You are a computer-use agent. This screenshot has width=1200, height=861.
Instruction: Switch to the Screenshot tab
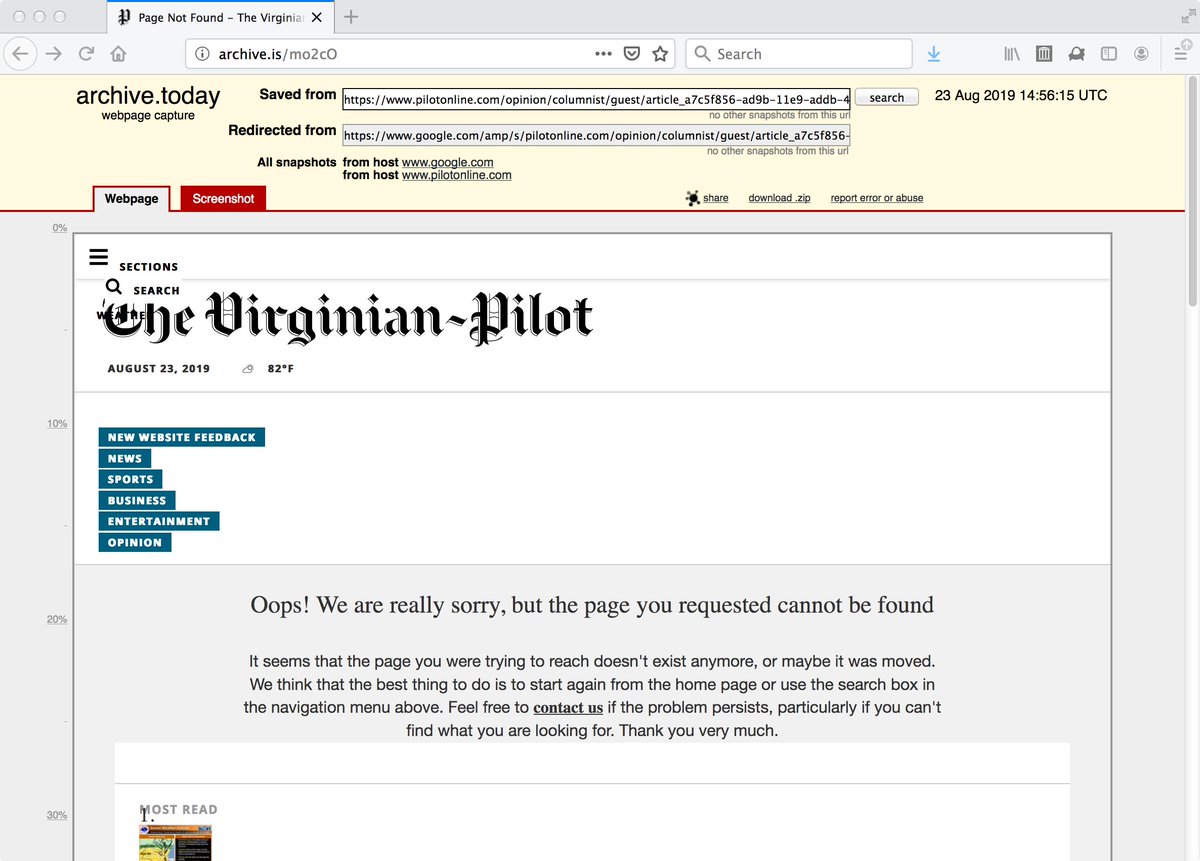(x=223, y=199)
